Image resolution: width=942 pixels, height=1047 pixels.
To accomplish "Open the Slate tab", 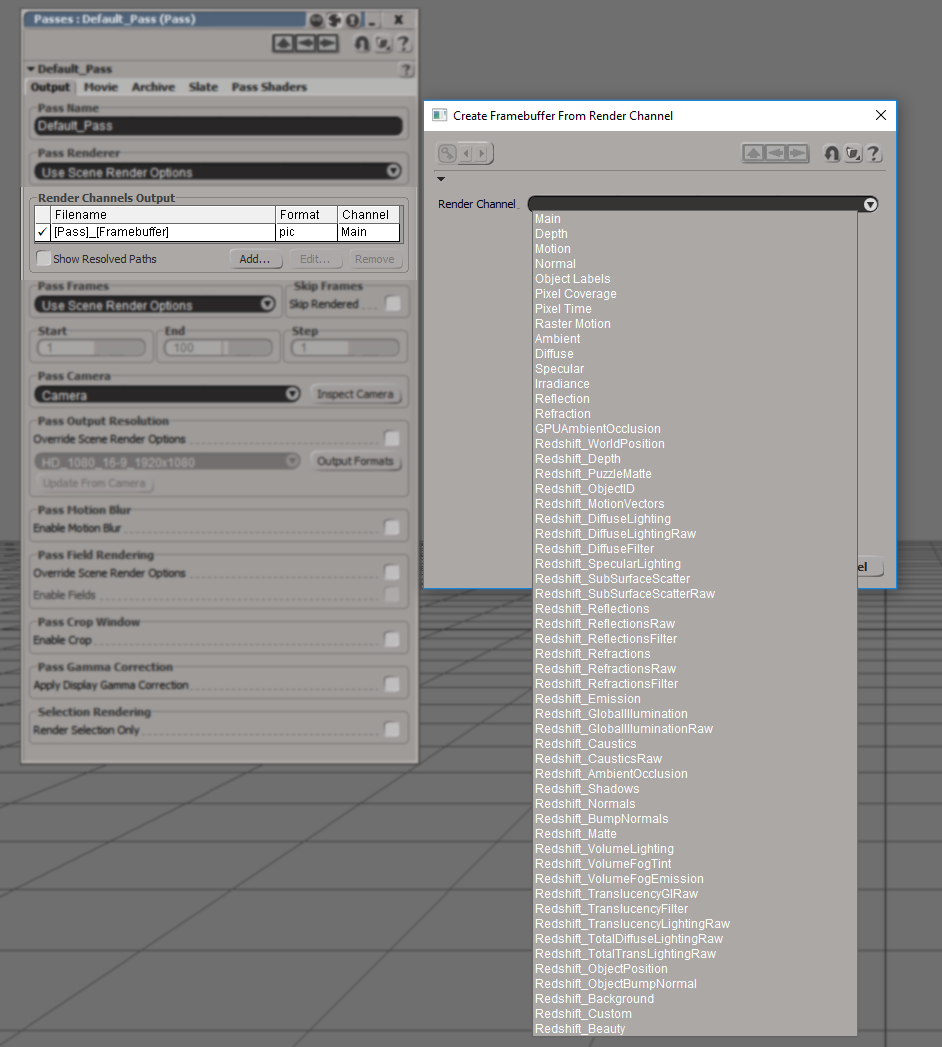I will tap(204, 87).
